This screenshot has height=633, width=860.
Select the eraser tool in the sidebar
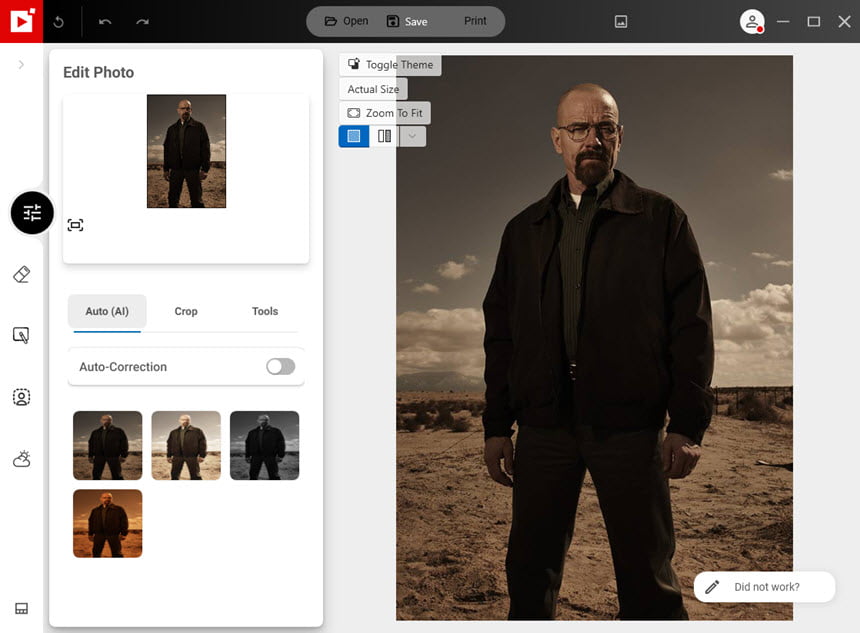coord(21,274)
